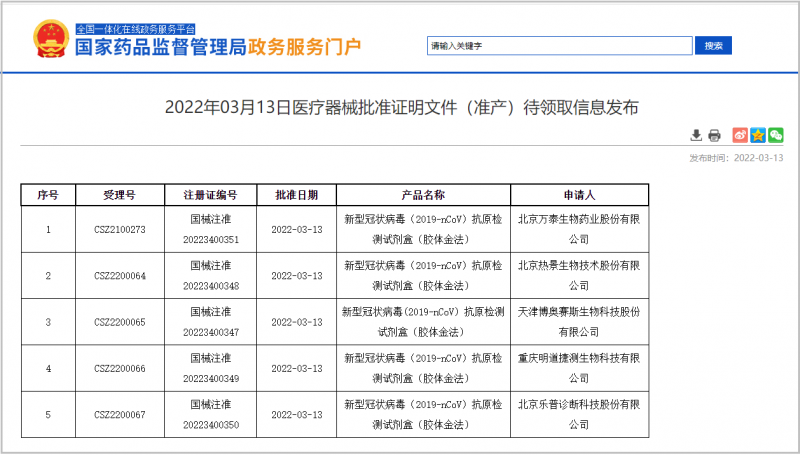This screenshot has height=455, width=800.
Task: Share via the green WeChat icon
Action: [x=776, y=135]
